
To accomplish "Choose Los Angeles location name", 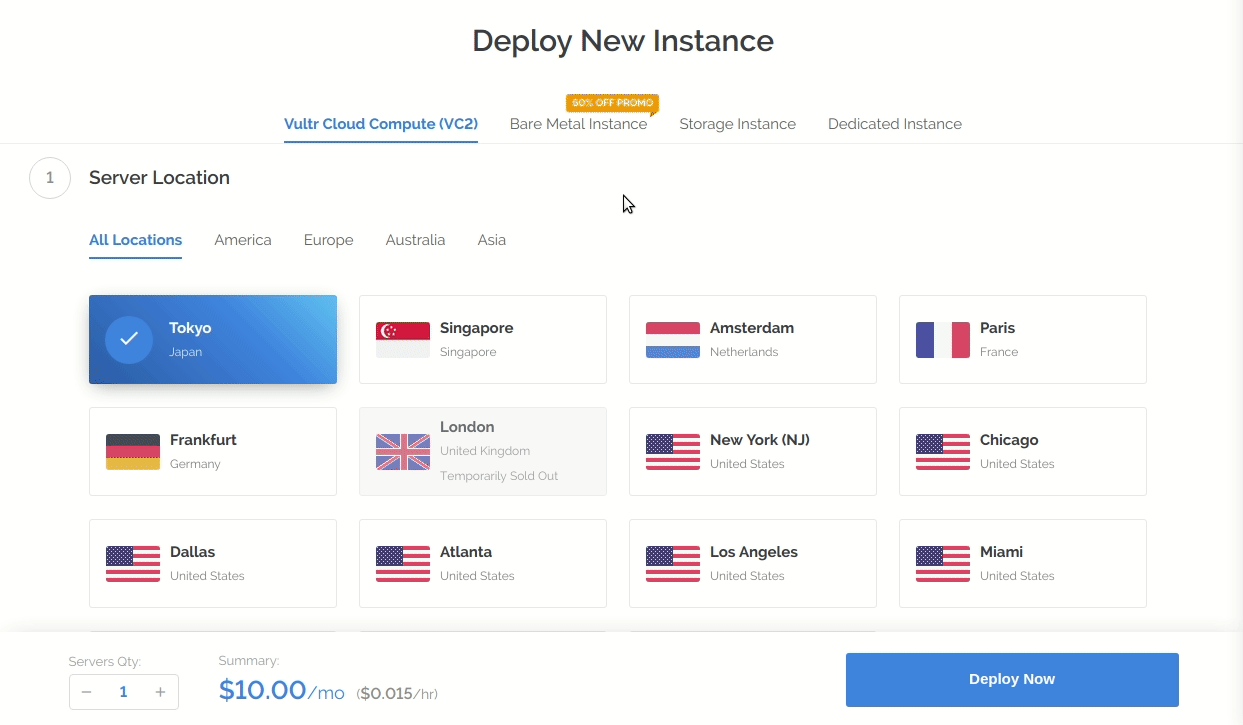I will (x=754, y=552).
